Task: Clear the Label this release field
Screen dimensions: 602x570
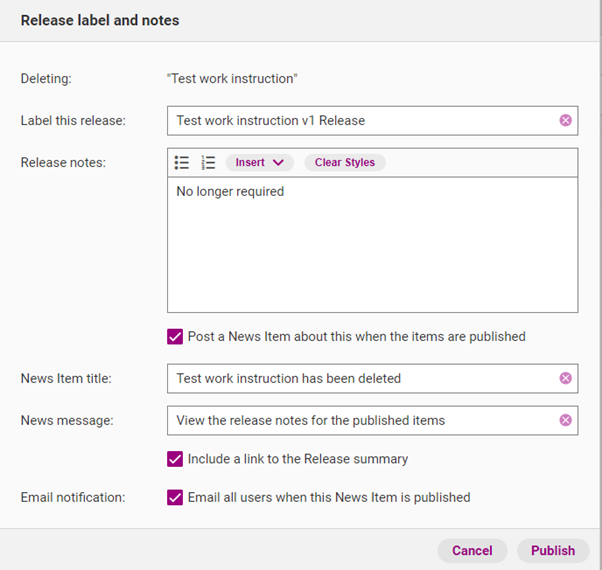Action: (565, 121)
